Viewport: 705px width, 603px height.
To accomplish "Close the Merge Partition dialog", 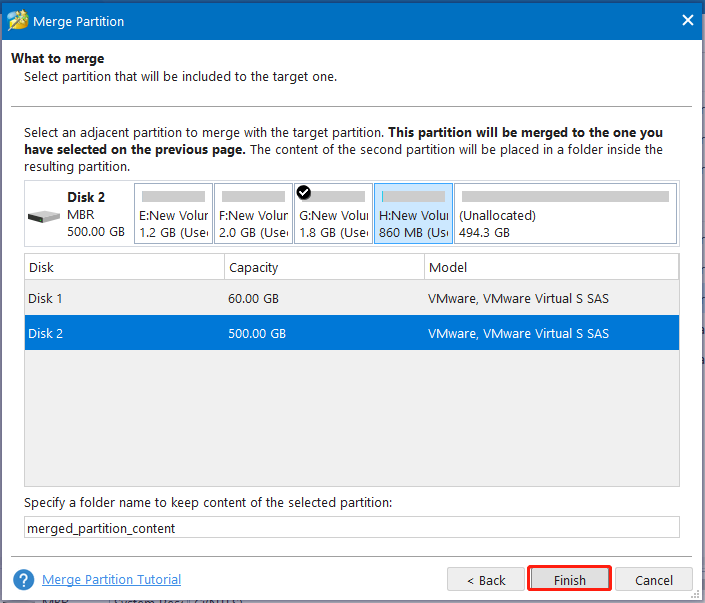I will [687, 20].
